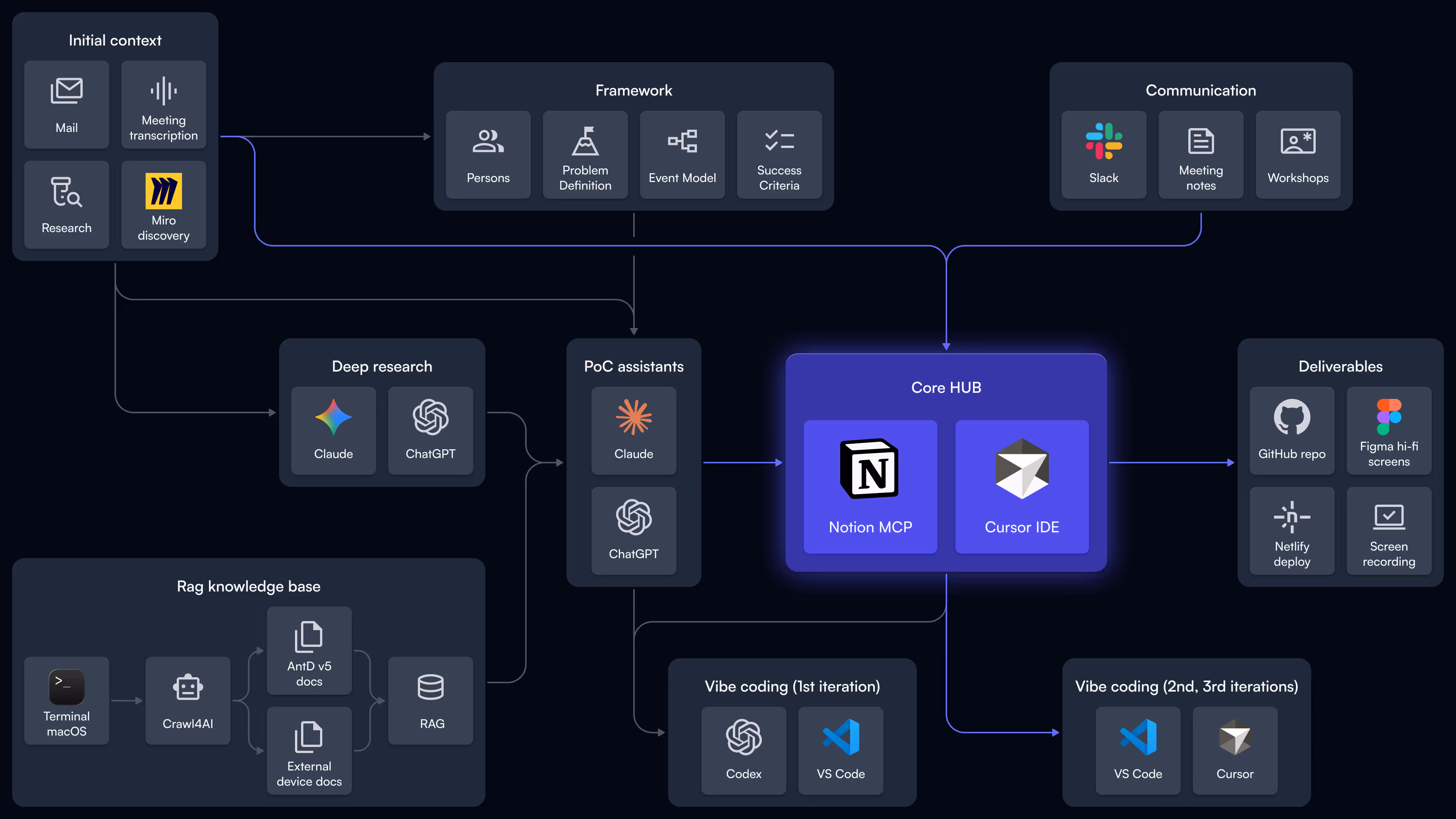This screenshot has width=1456, height=819.
Task: Click the GitHub repo octocat icon
Action: [1291, 417]
